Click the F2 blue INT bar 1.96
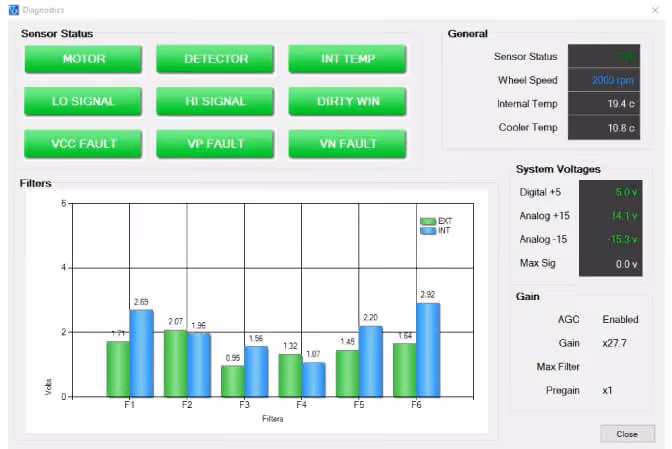This screenshot has height=449, width=672. (199, 365)
